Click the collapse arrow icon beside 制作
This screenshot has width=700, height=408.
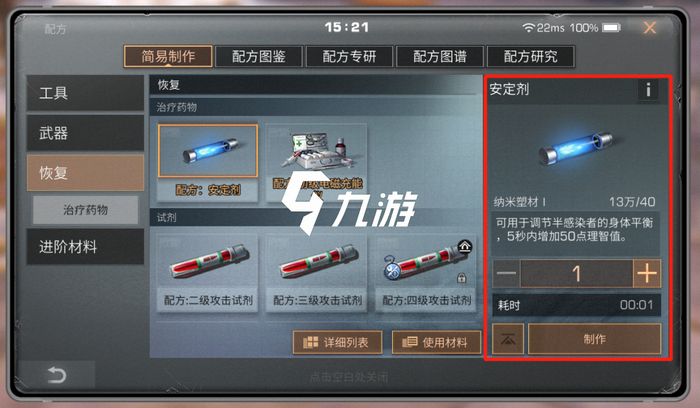pos(508,339)
